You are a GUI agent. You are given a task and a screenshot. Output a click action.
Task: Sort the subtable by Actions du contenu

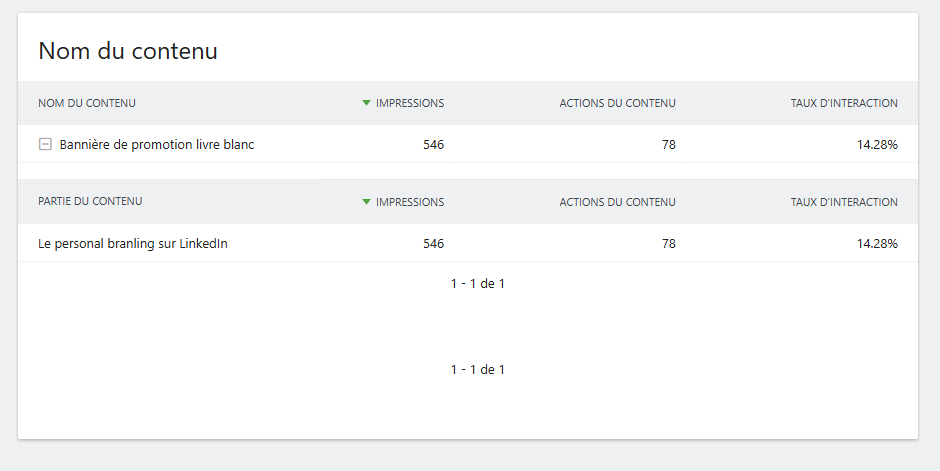coord(617,202)
